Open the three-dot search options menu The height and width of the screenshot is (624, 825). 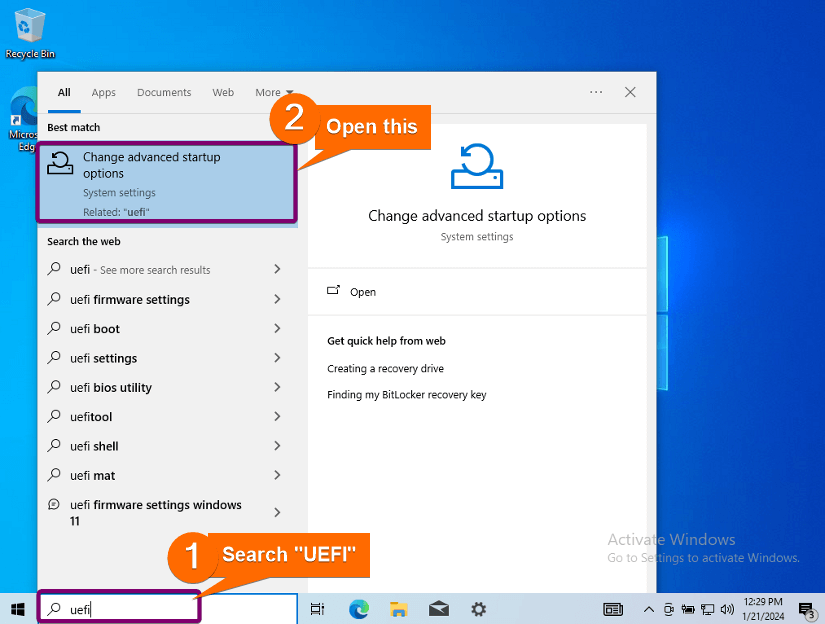point(596,92)
